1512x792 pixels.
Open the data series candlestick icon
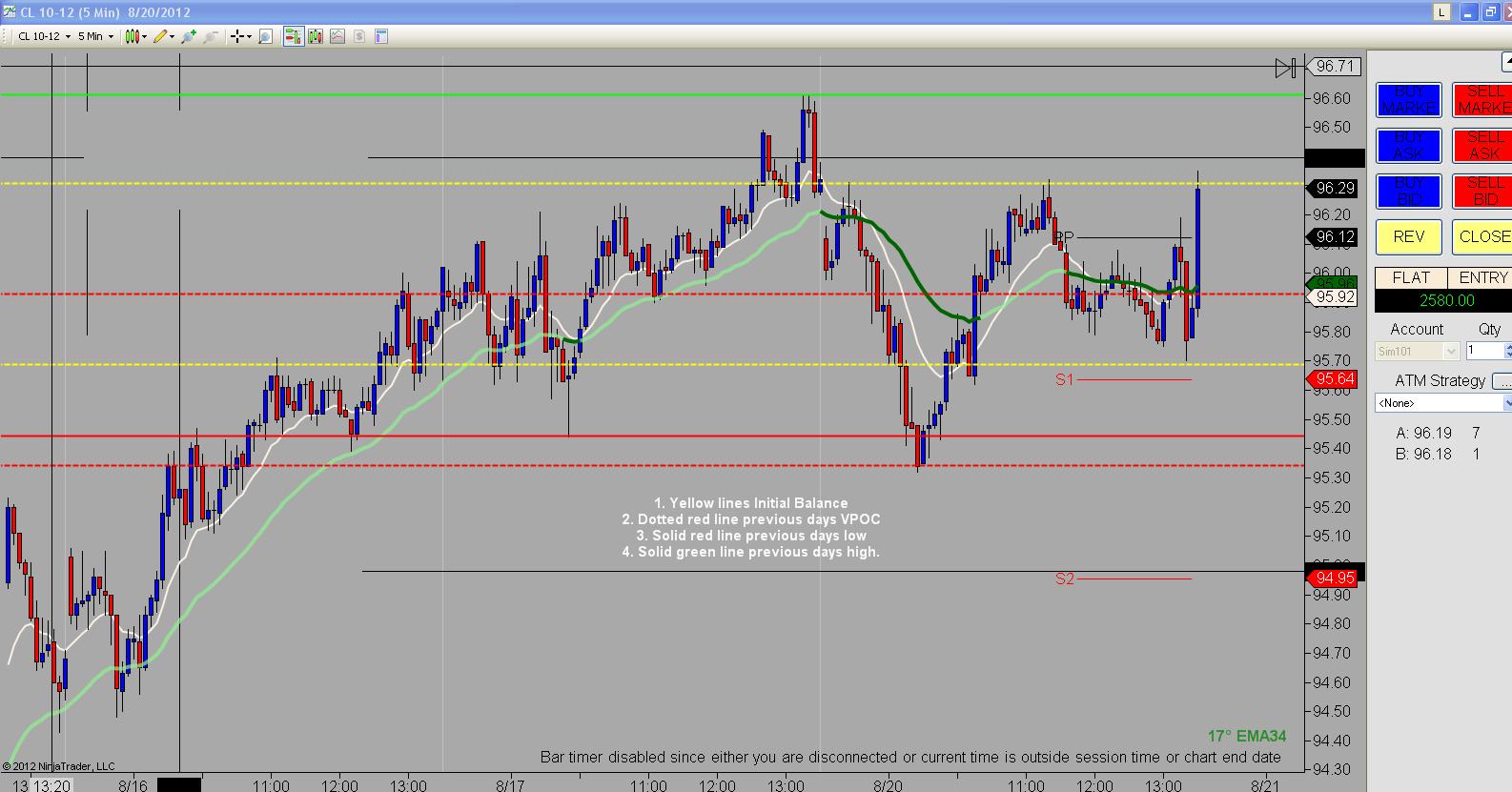click(x=316, y=36)
